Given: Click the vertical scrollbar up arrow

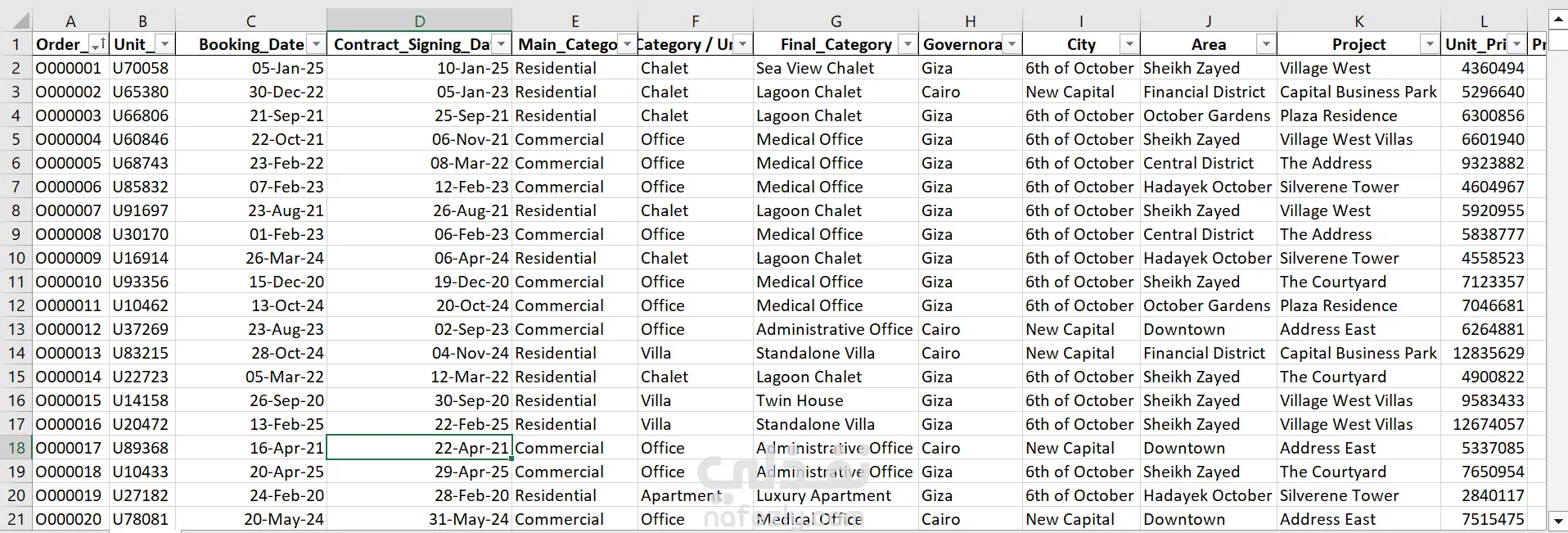Looking at the screenshot, I should click(1557, 19).
